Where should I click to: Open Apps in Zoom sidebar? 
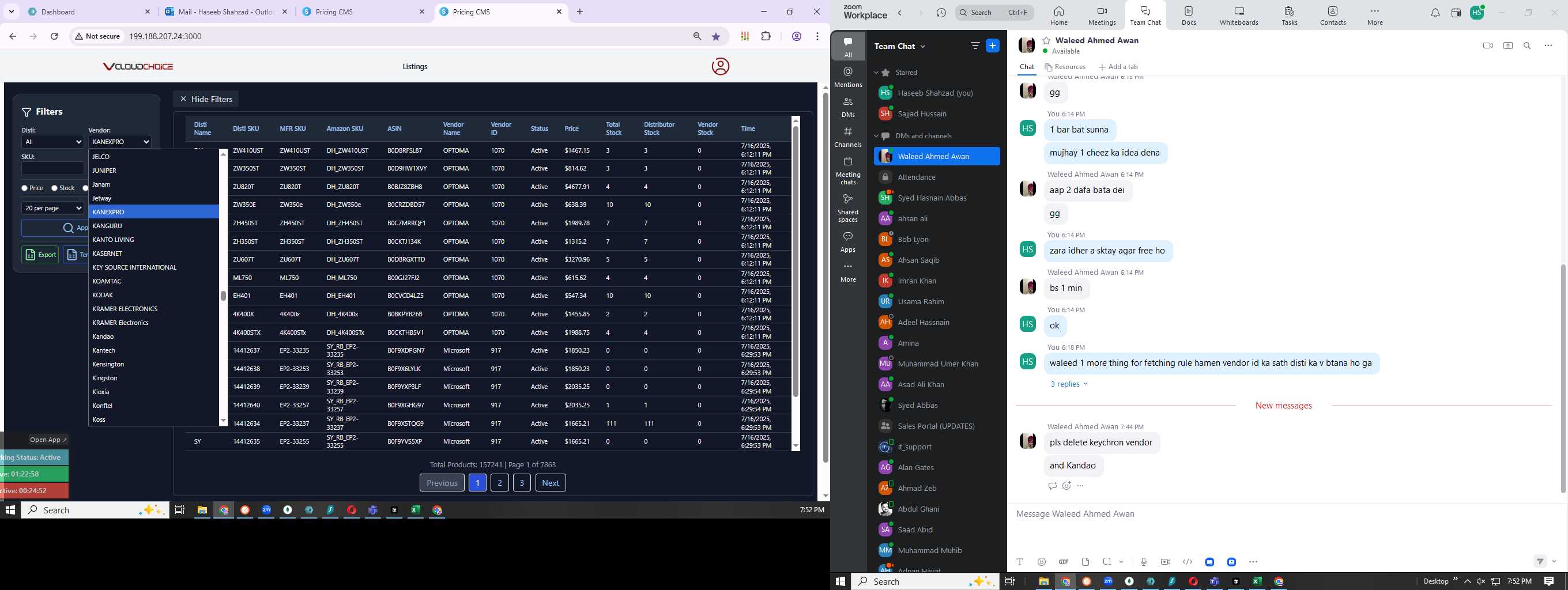pos(848,241)
